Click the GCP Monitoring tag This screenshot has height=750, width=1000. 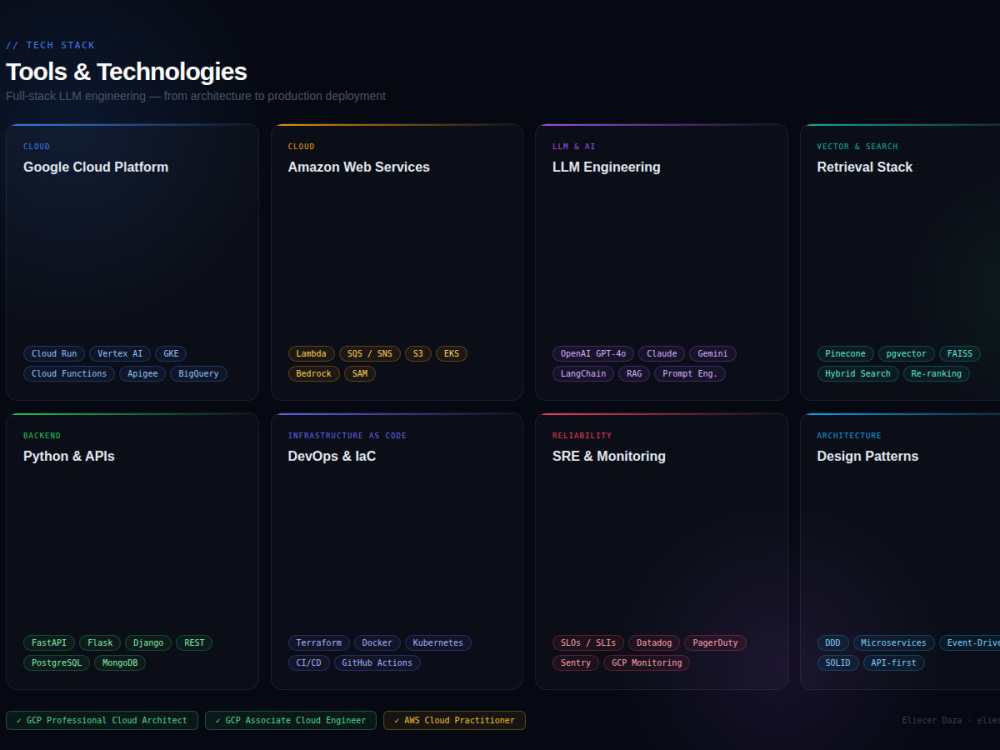point(647,663)
